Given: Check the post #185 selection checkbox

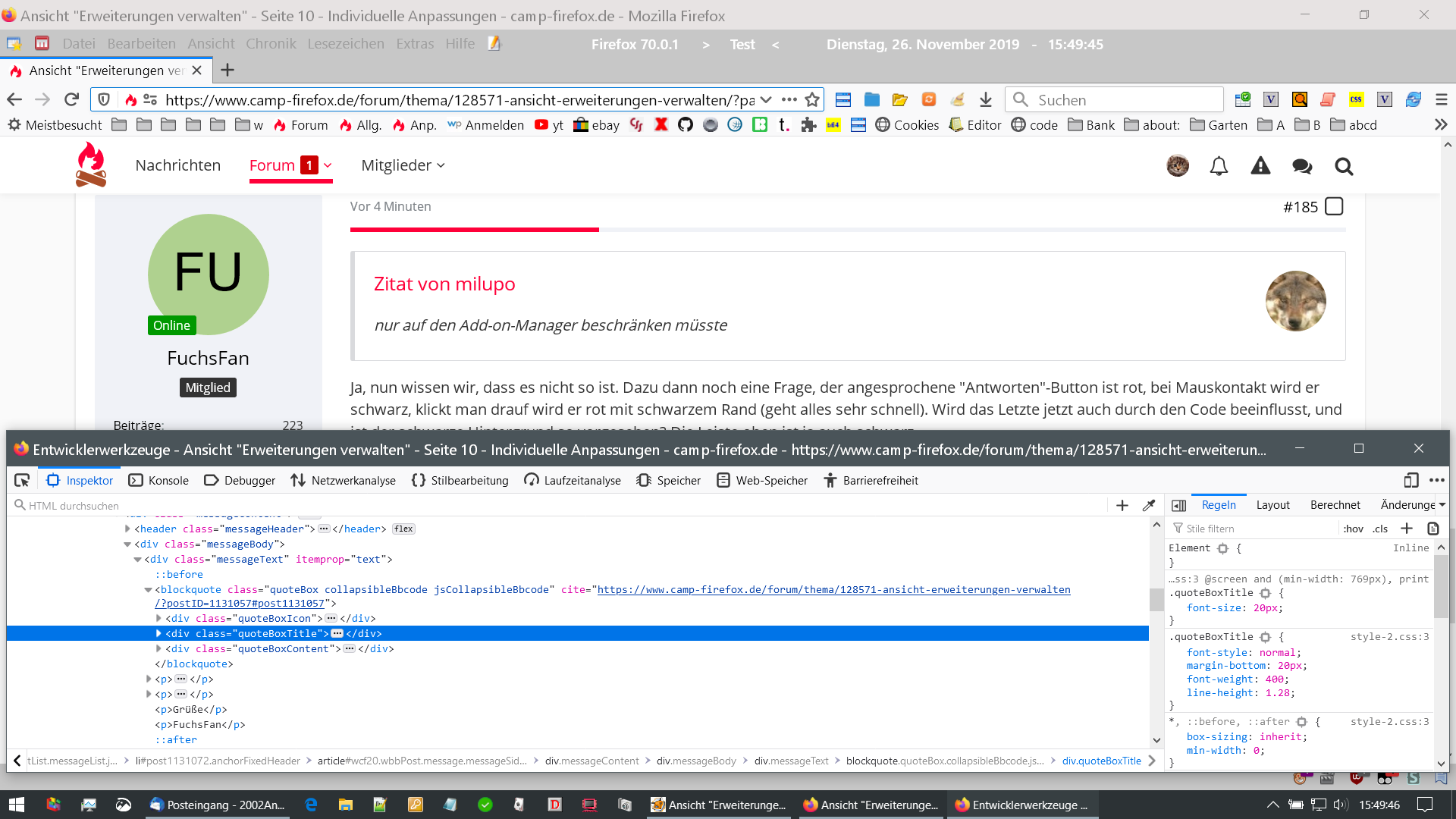Looking at the screenshot, I should tap(1334, 206).
